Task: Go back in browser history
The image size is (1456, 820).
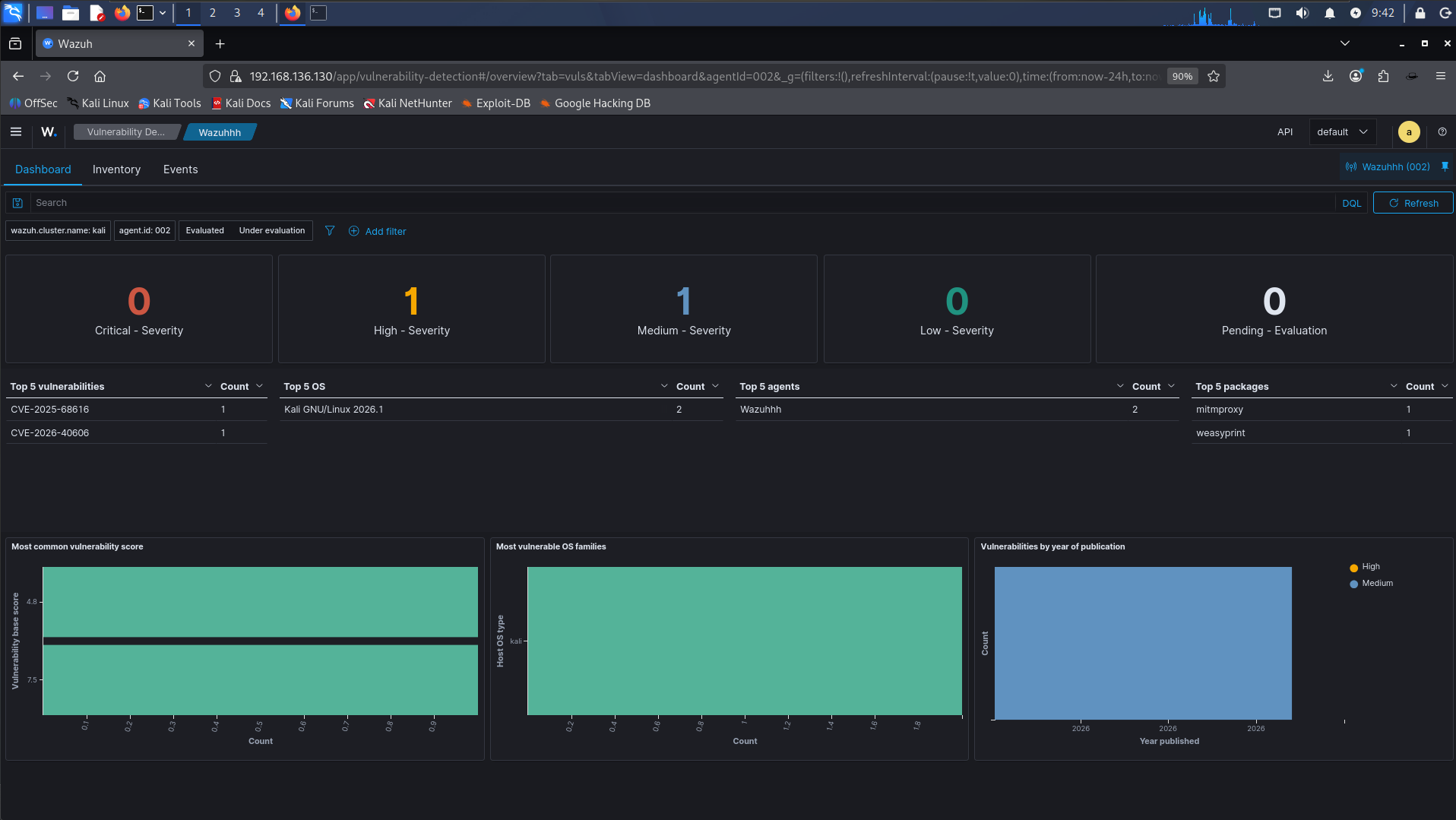Action: [18, 76]
